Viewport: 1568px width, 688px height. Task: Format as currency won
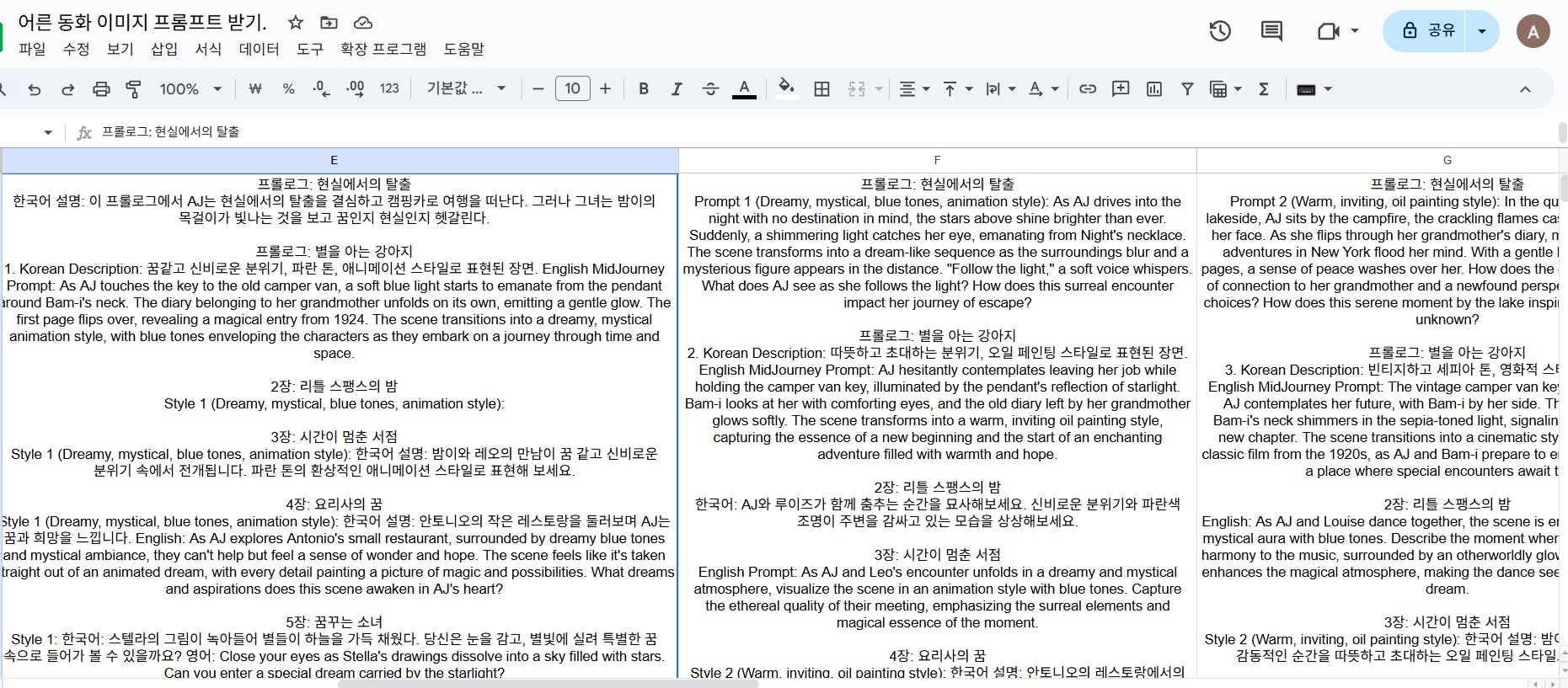pos(255,89)
